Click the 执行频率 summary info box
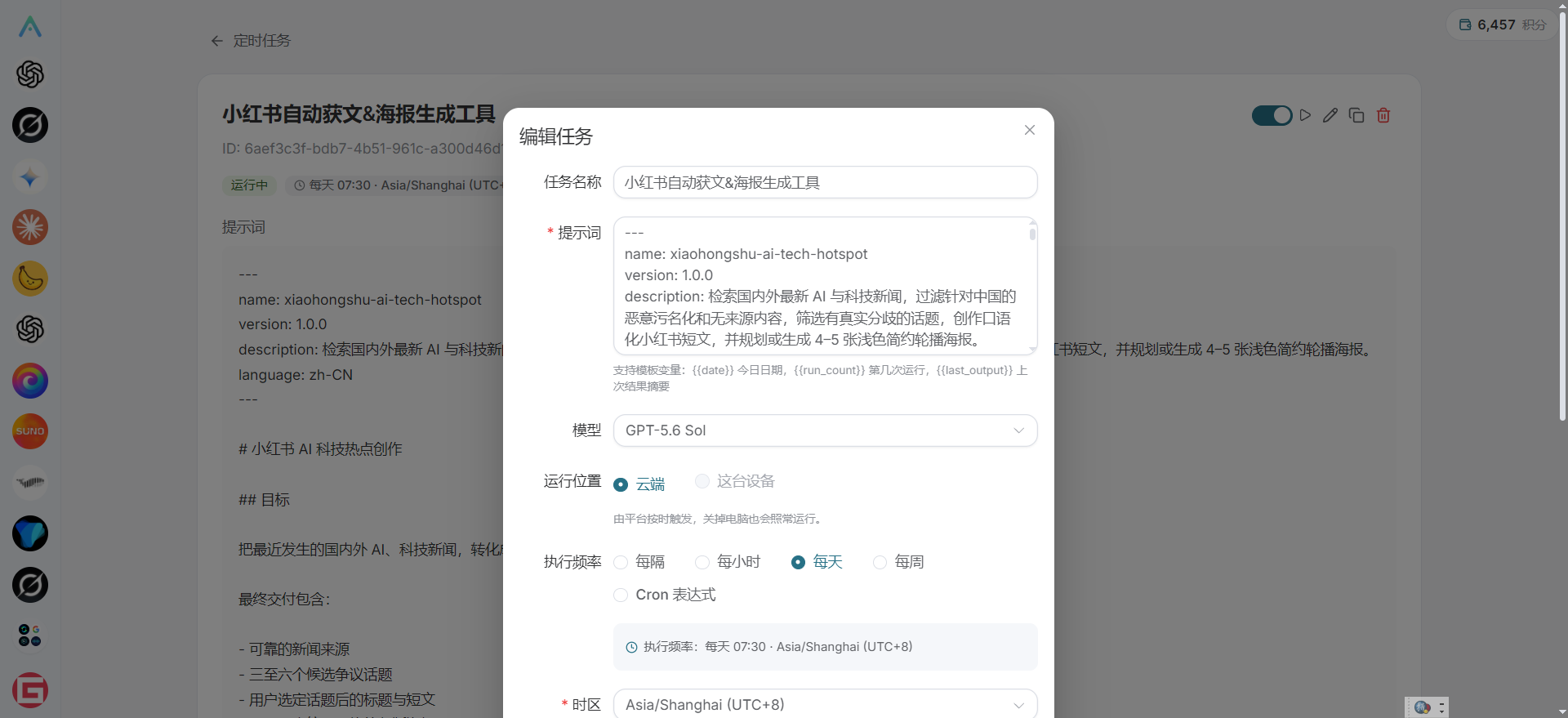1568x718 pixels. tap(825, 647)
